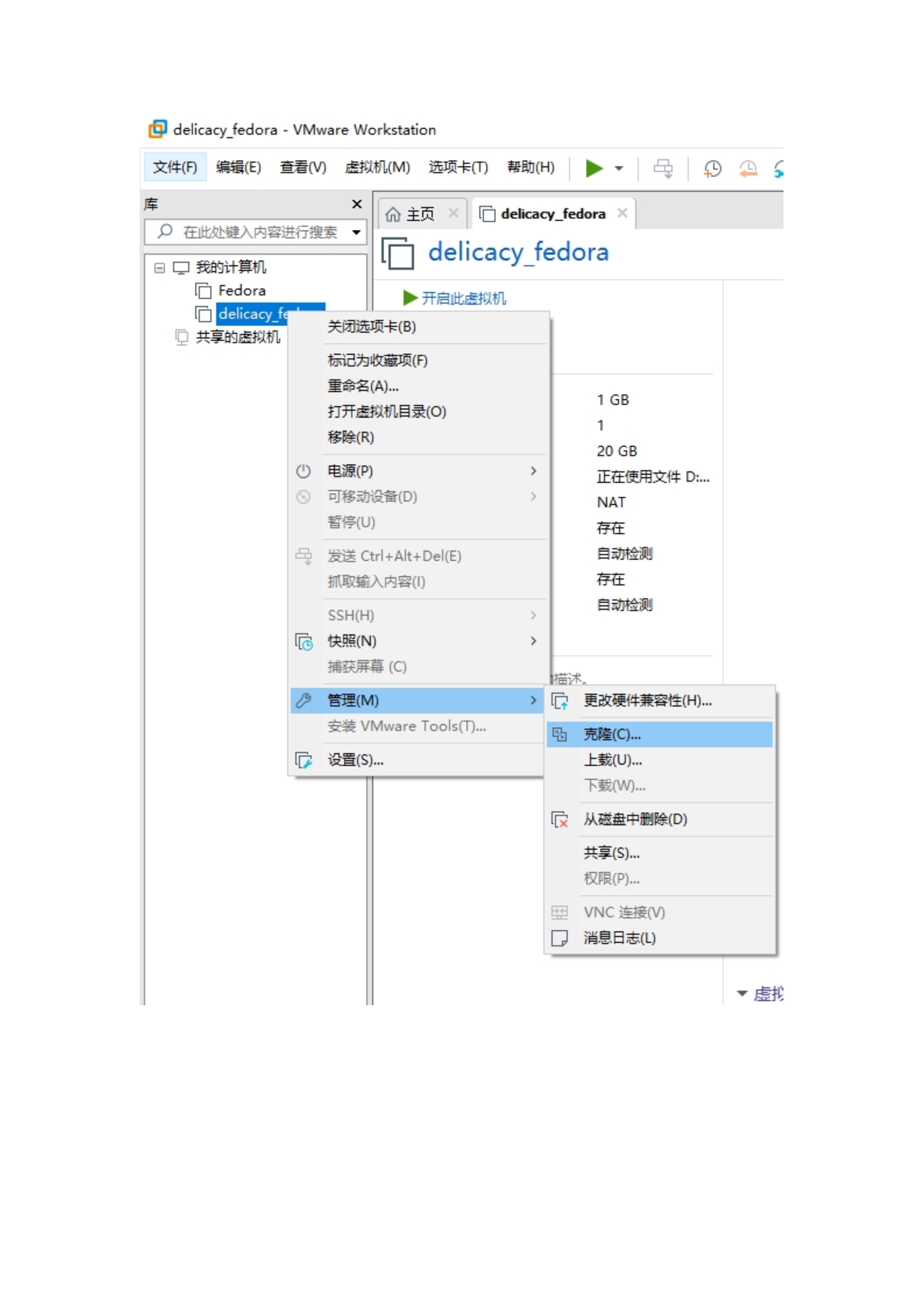Choose 从磁盘中删除(D) in submenu
This screenshot has height=1307, width=924.
(660, 820)
